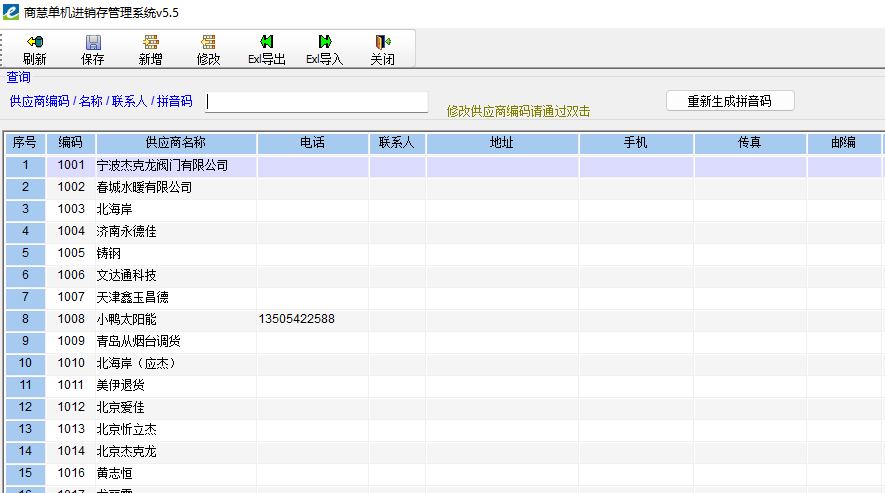The image size is (885, 493).
Task: Select supplier 济南永德佳
Action: coord(126,232)
